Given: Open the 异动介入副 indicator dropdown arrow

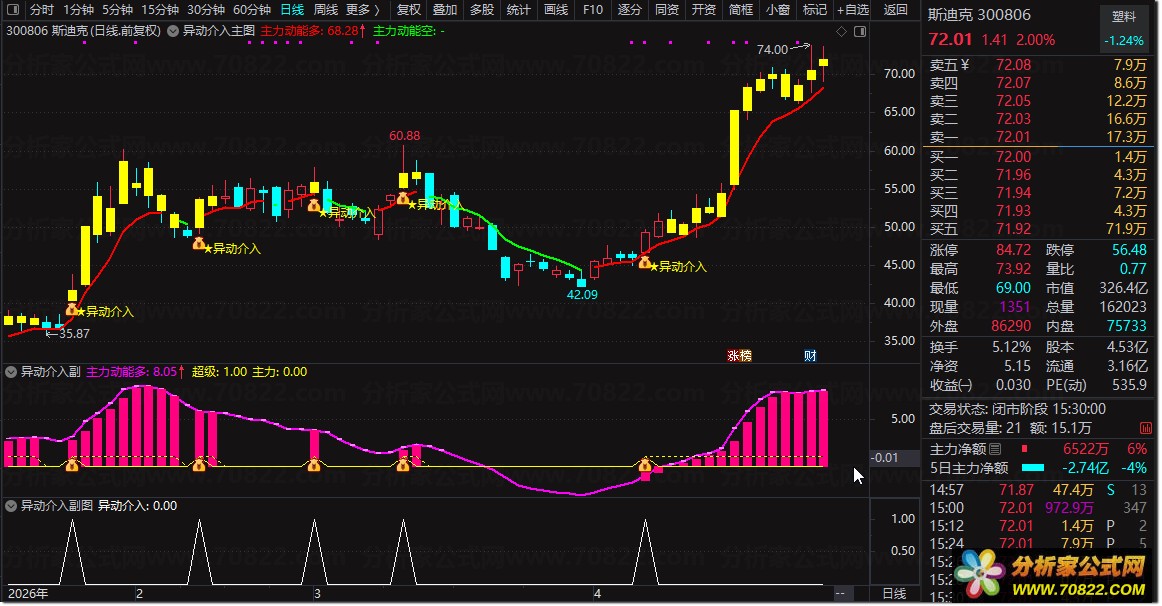Looking at the screenshot, I should pyautogui.click(x=11, y=372).
